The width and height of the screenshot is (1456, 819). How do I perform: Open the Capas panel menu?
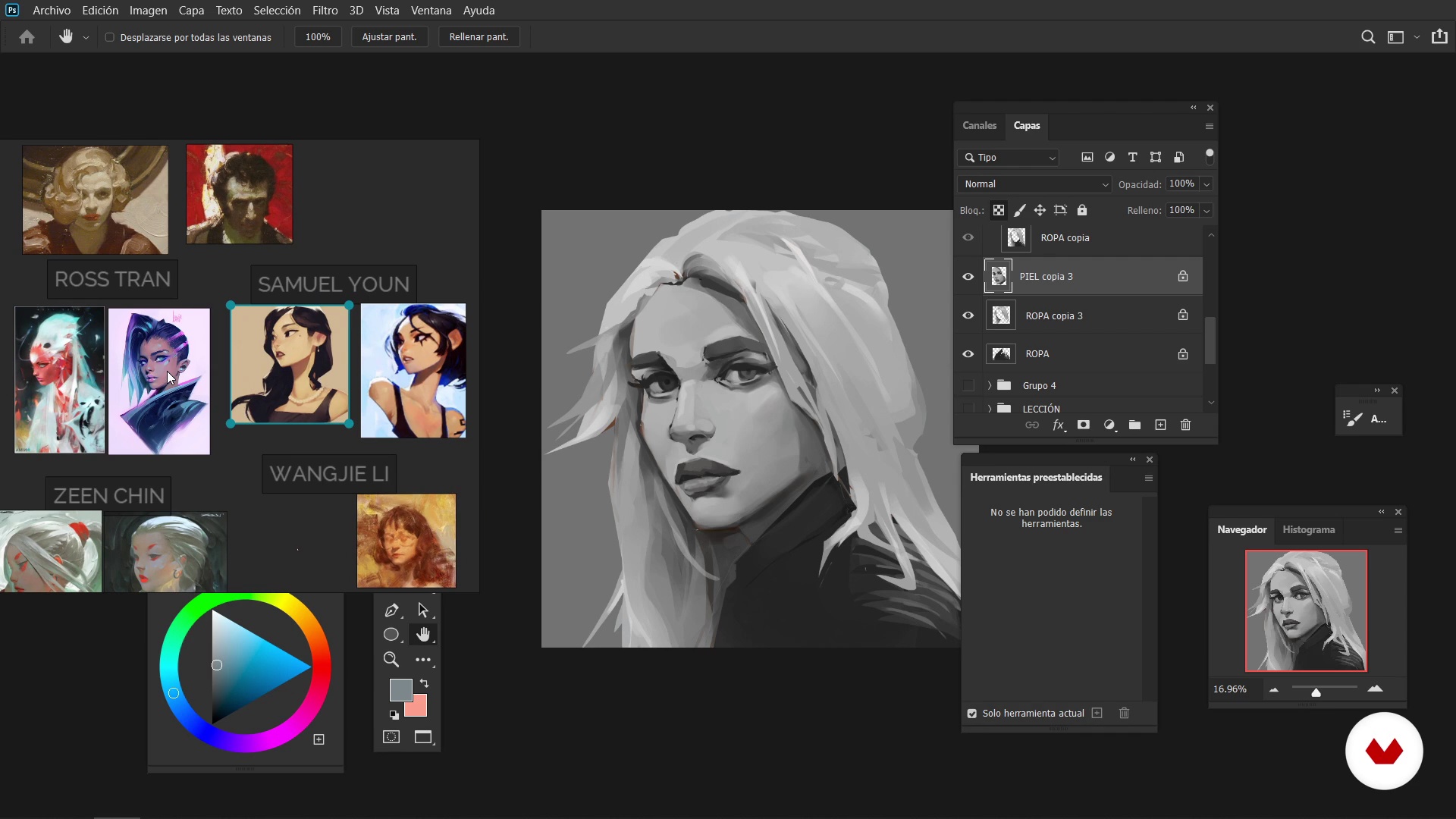(1210, 127)
